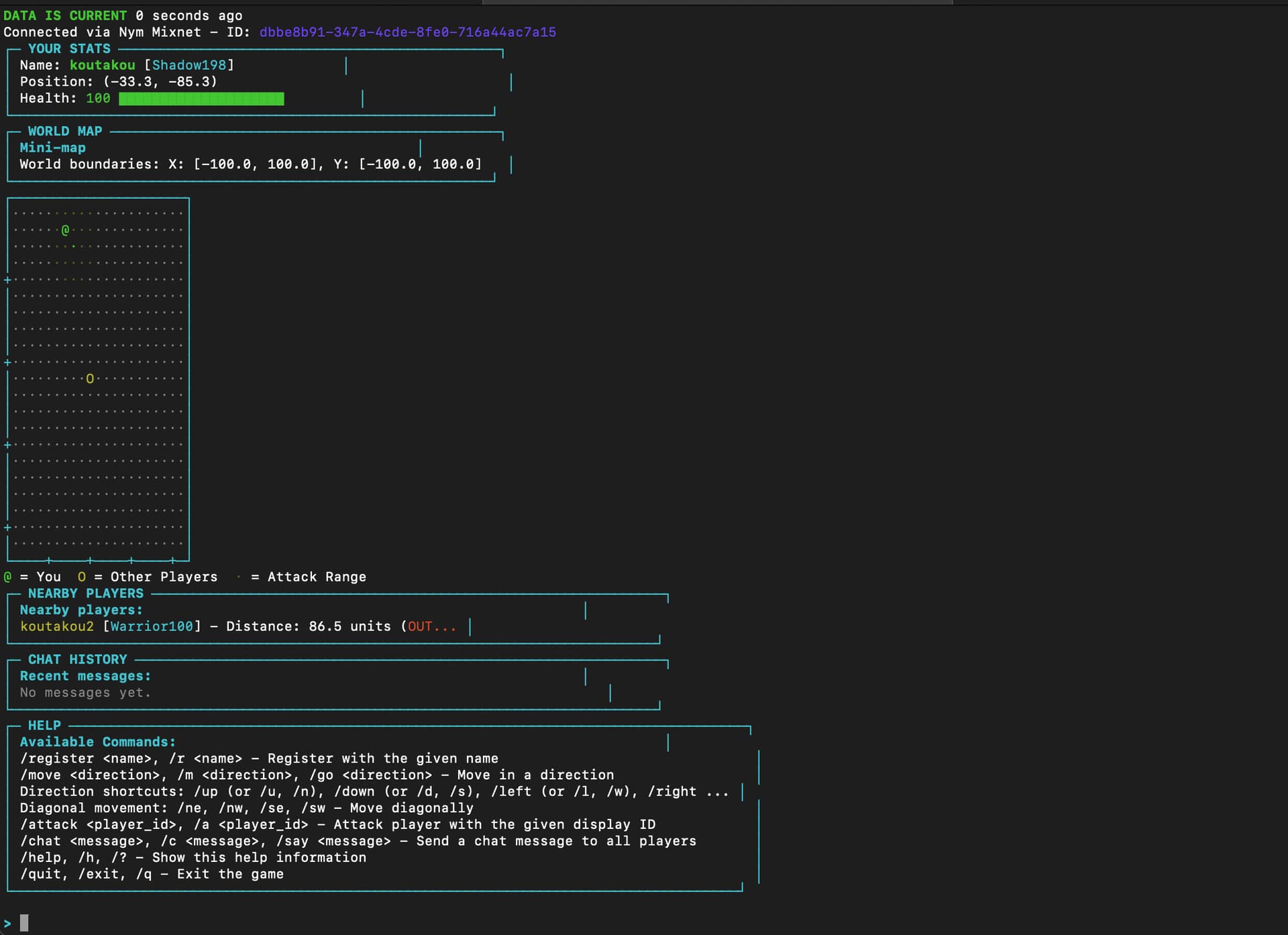Screen dimensions: 1288x935
Task: Click the 'CHAT HISTORY' panel title
Action: [x=77, y=659]
